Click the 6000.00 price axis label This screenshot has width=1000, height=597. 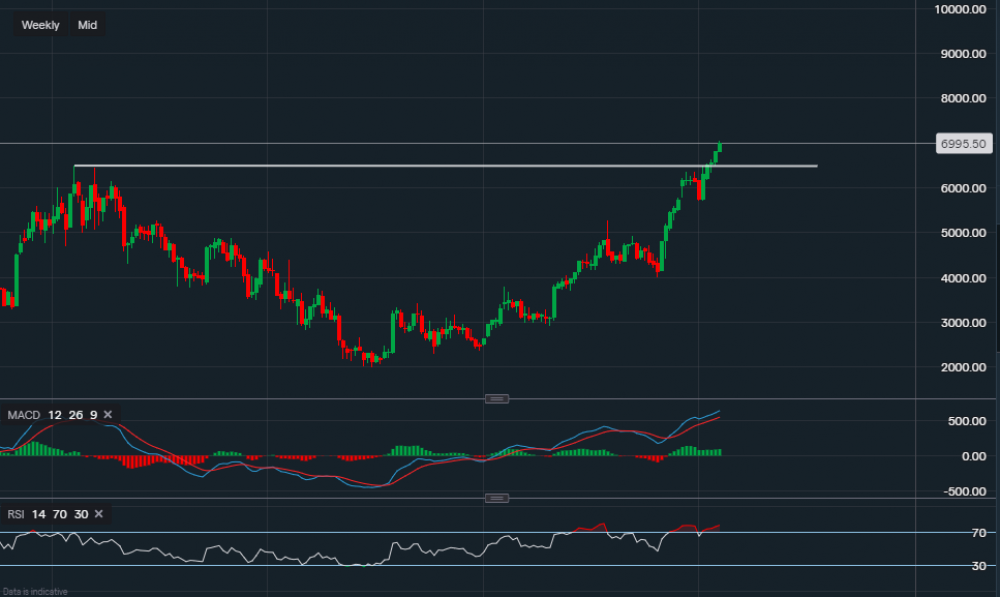[x=963, y=187]
